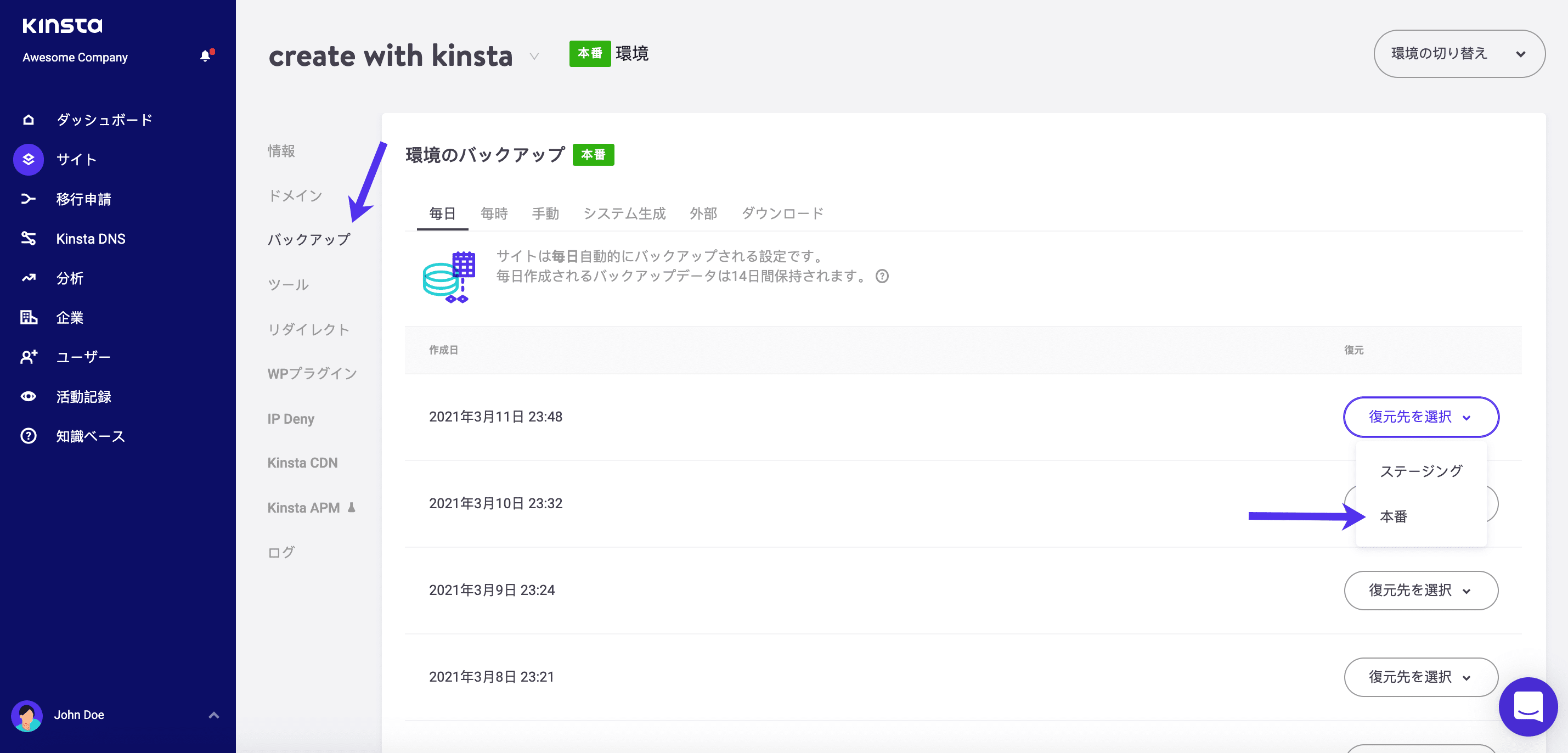Open 活動記録 via the eye icon

pos(28,396)
